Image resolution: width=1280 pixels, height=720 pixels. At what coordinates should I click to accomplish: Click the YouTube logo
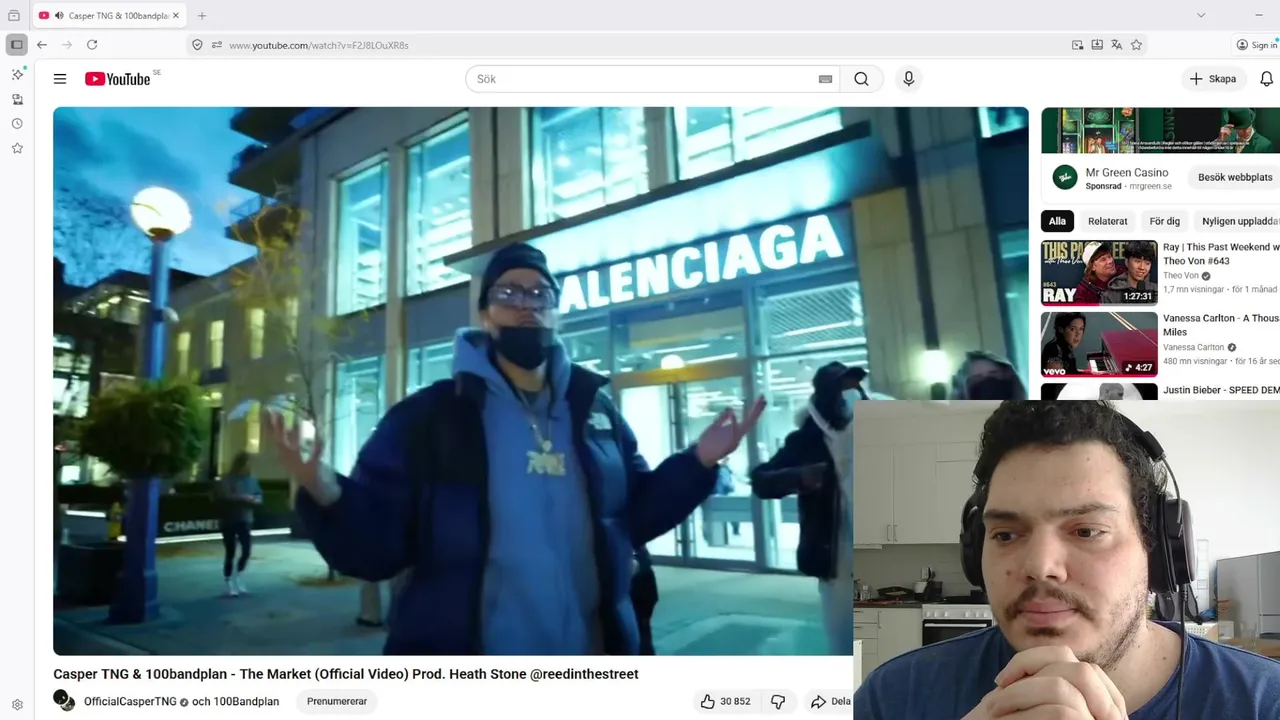118,79
